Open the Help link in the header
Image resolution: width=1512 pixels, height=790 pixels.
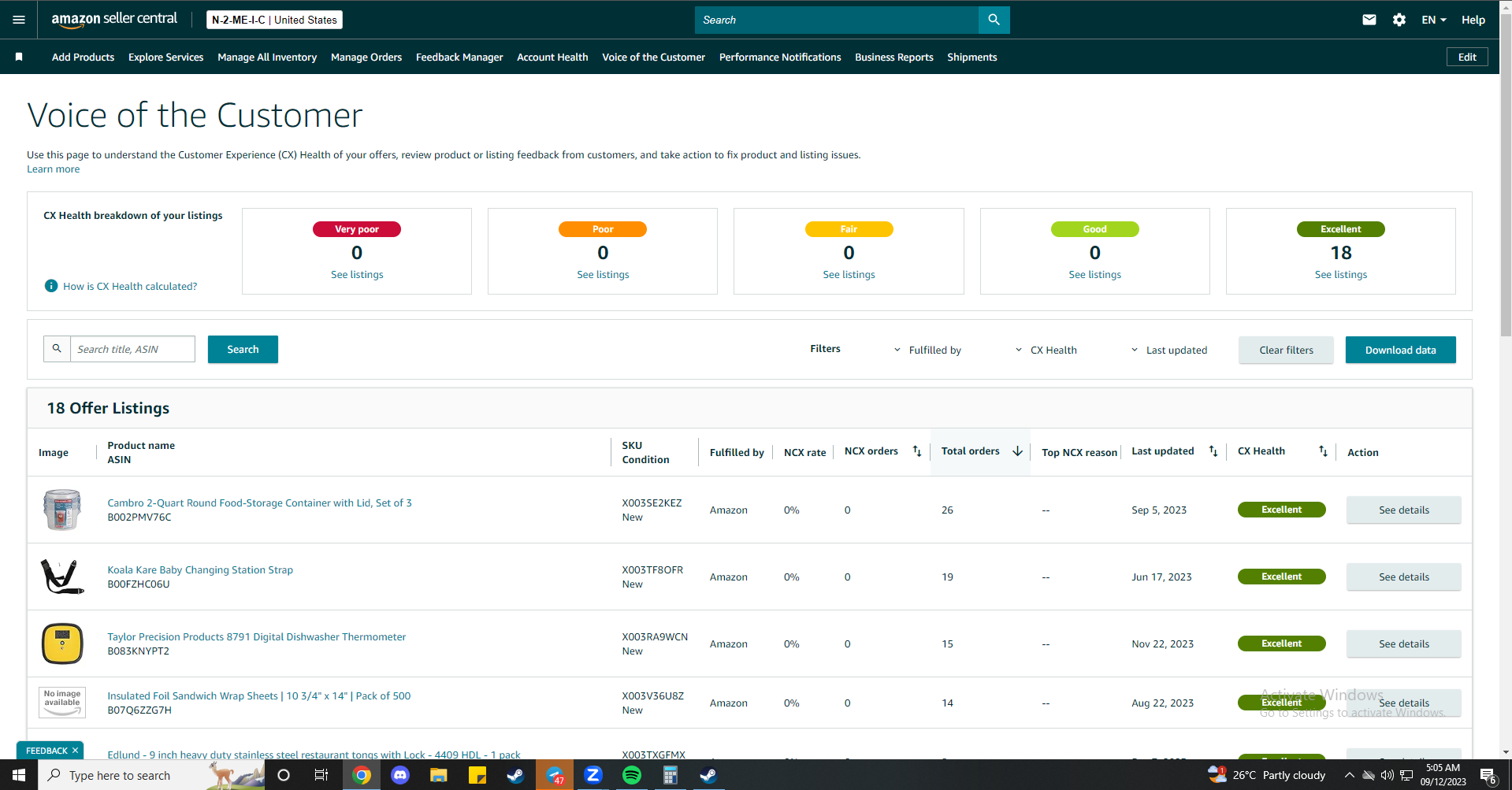[1473, 20]
